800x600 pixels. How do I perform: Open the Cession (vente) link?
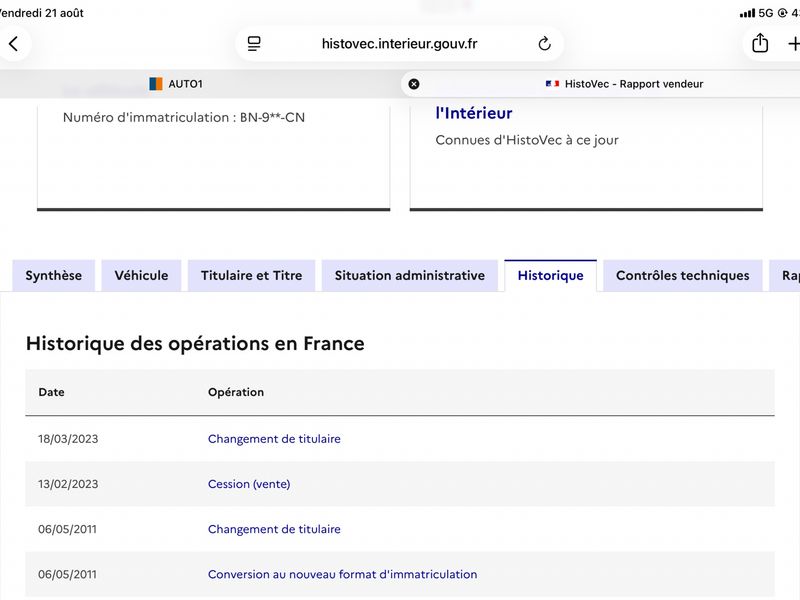(x=249, y=484)
